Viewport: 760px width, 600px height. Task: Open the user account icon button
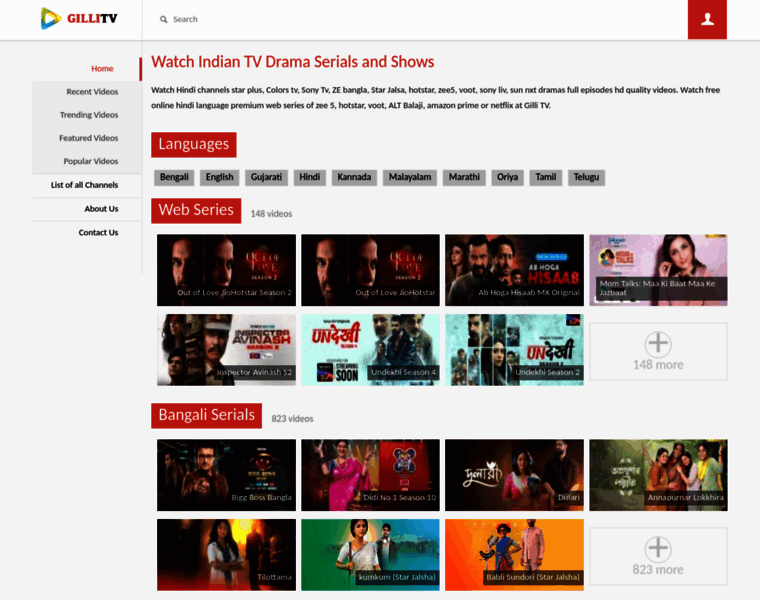707,19
